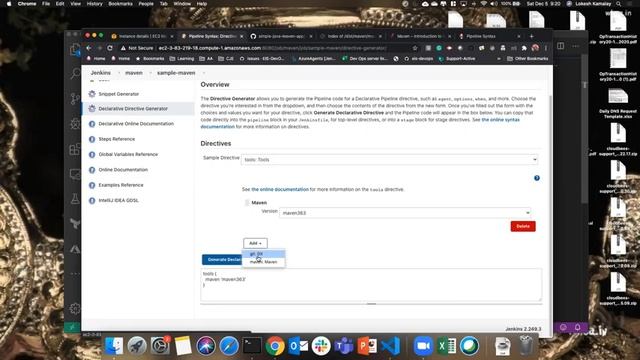Open Zoom from the Dock
The image size is (640, 360).
[423, 346]
